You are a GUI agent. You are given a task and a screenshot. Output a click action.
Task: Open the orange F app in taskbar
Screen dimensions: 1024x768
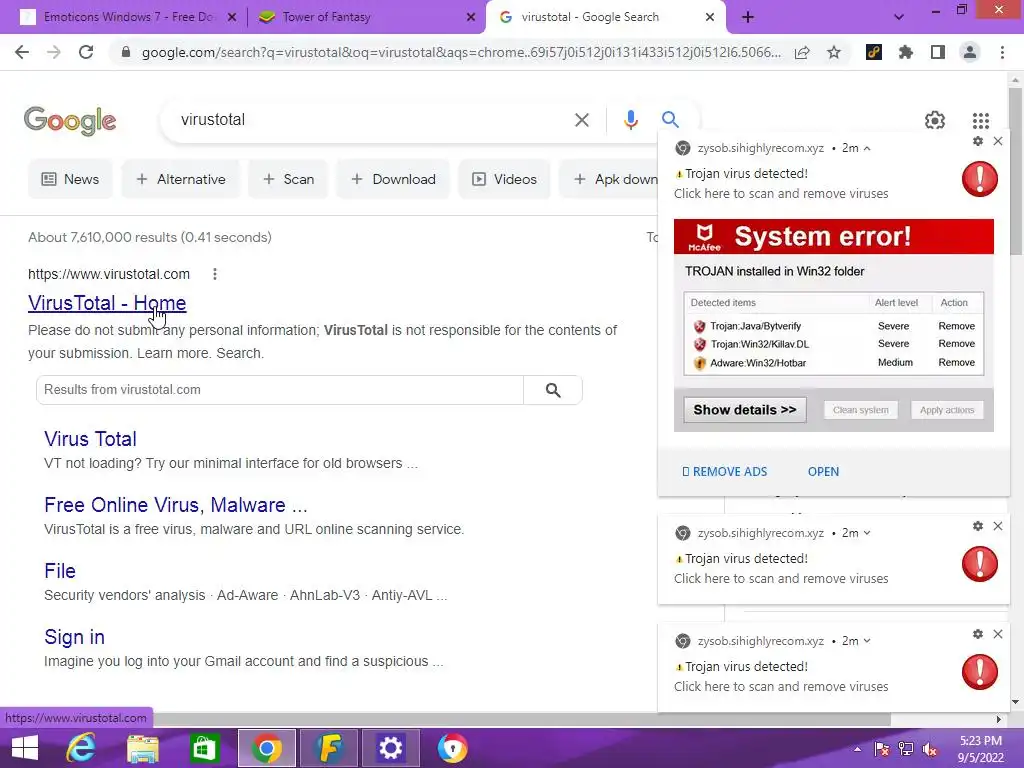coord(328,748)
